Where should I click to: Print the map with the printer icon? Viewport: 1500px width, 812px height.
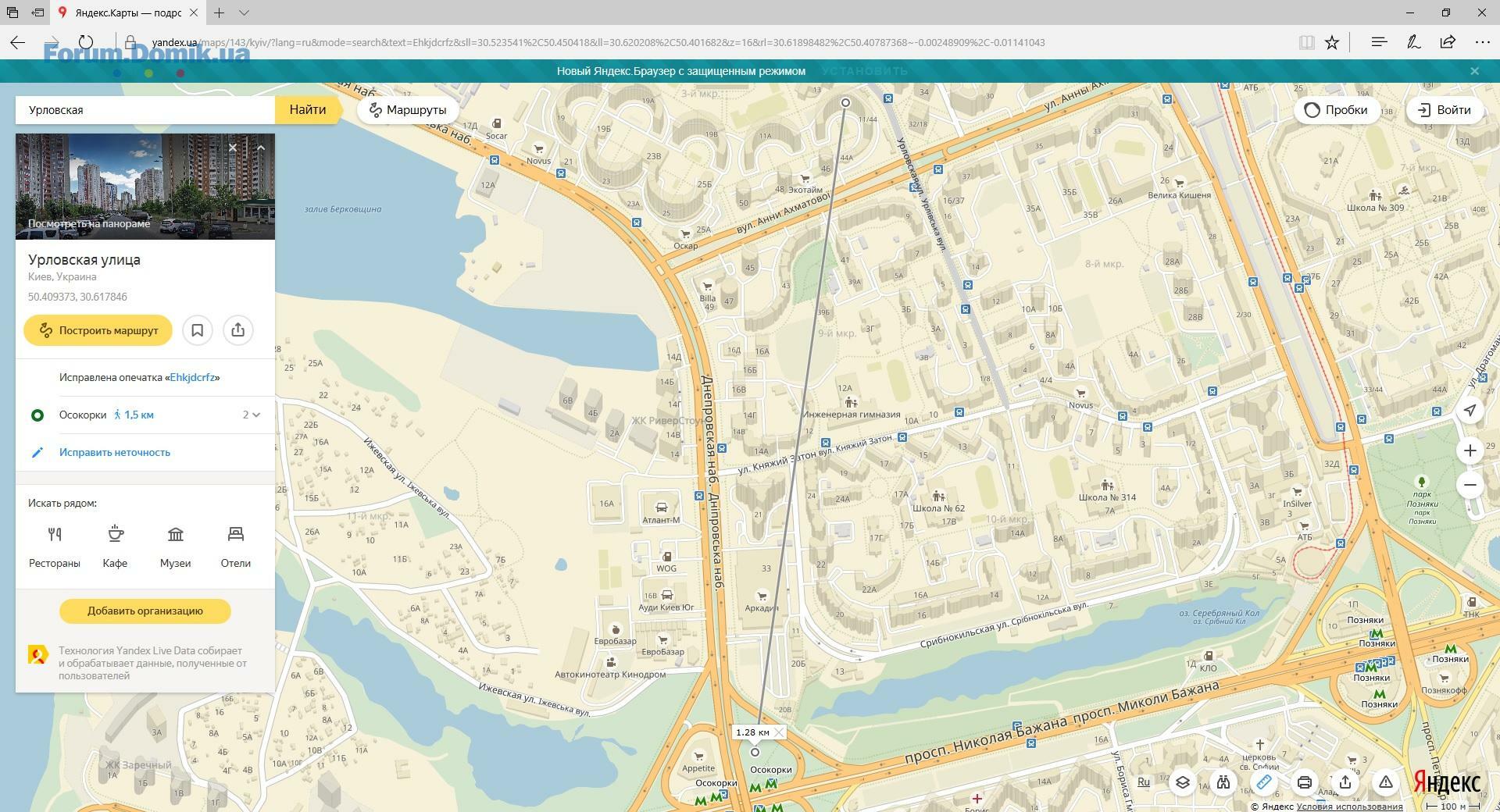tap(1305, 782)
